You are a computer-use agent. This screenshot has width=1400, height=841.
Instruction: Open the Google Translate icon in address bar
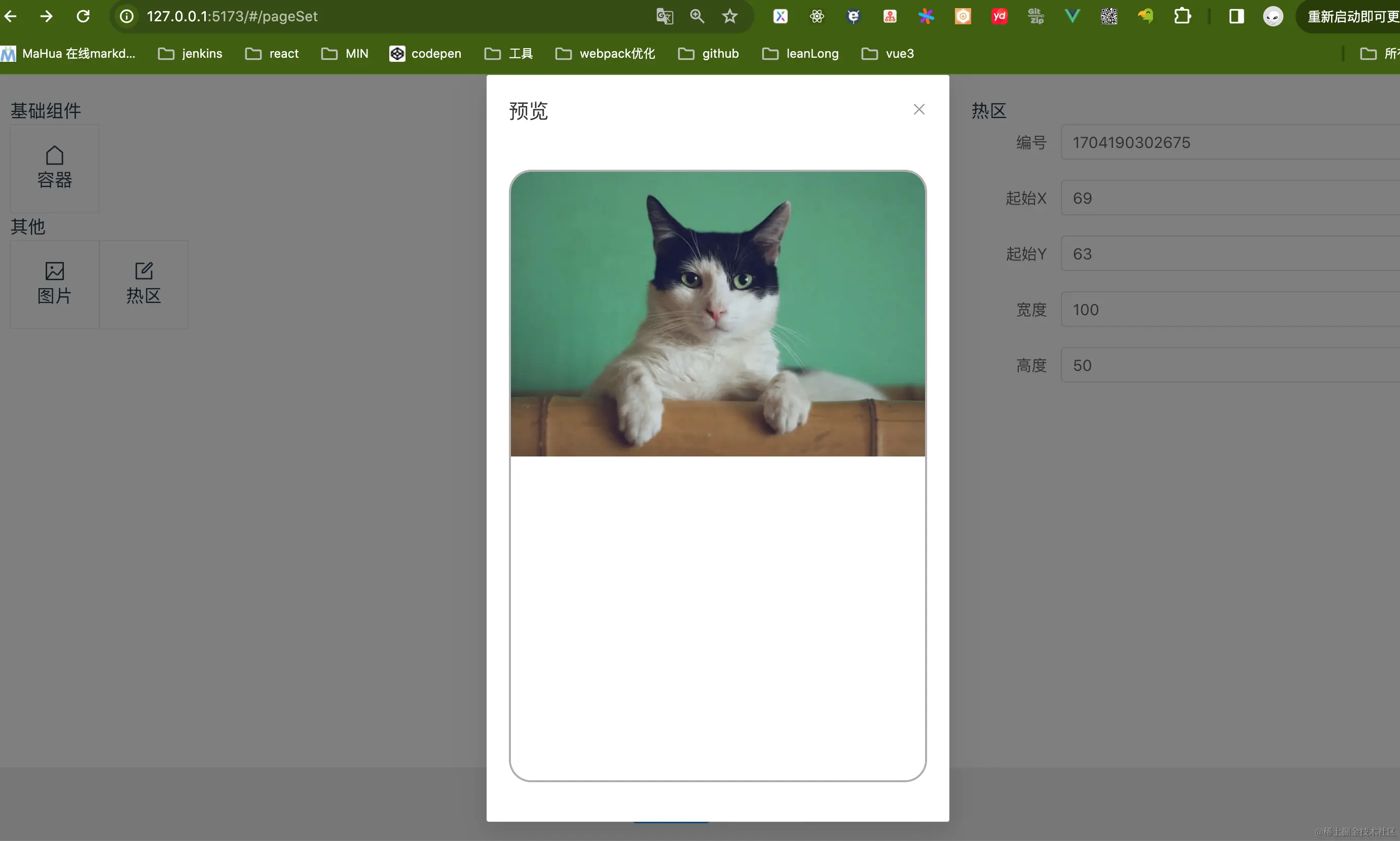tap(664, 16)
